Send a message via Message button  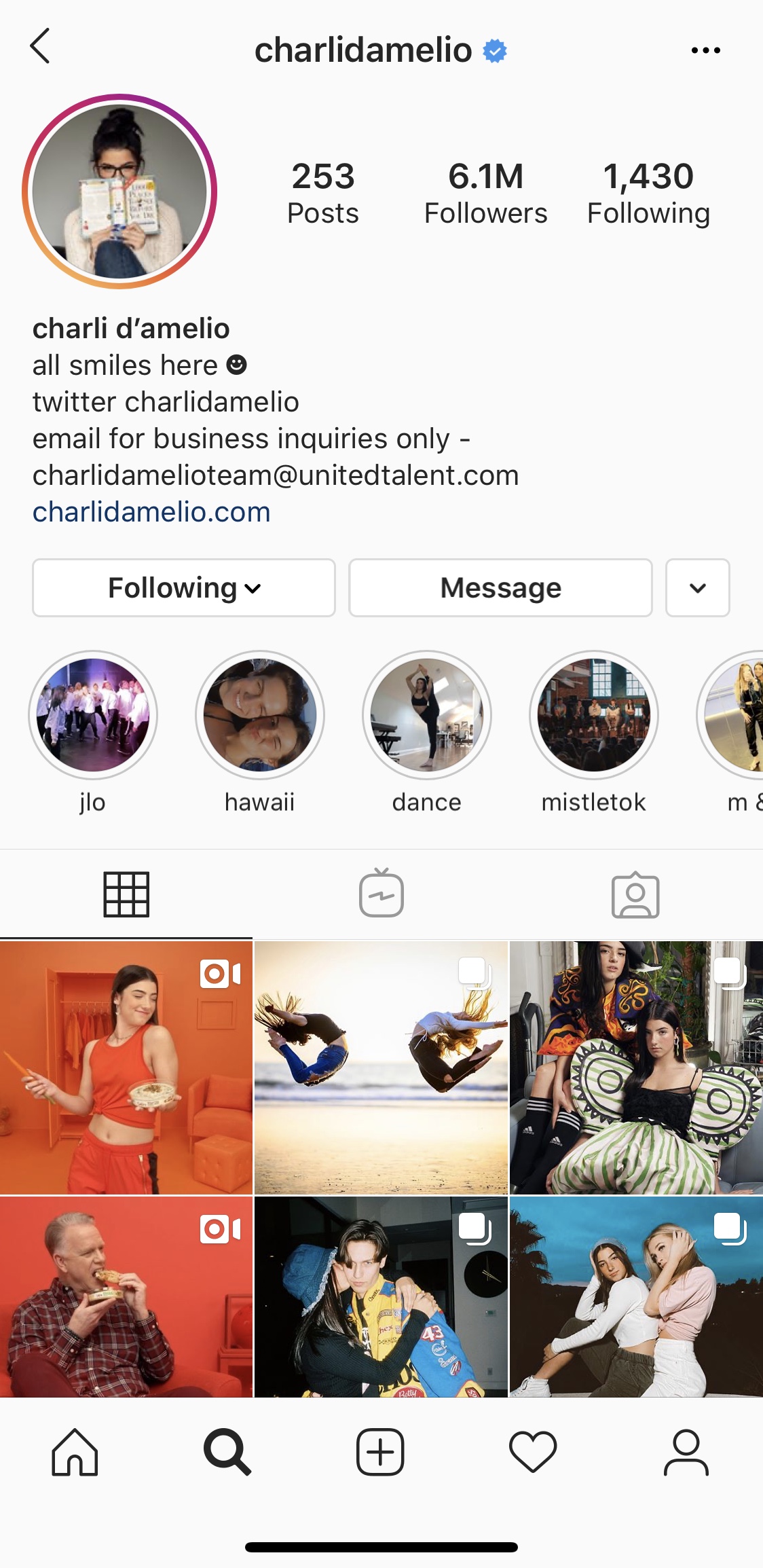tap(501, 588)
